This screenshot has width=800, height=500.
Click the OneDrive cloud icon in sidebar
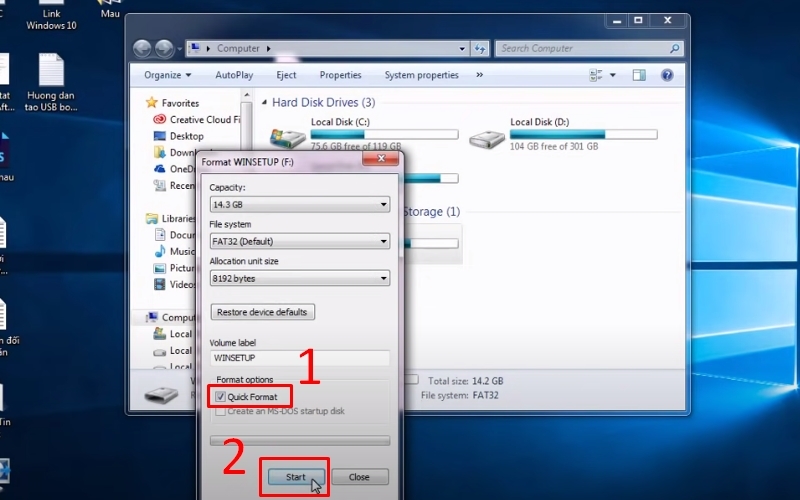pos(160,169)
